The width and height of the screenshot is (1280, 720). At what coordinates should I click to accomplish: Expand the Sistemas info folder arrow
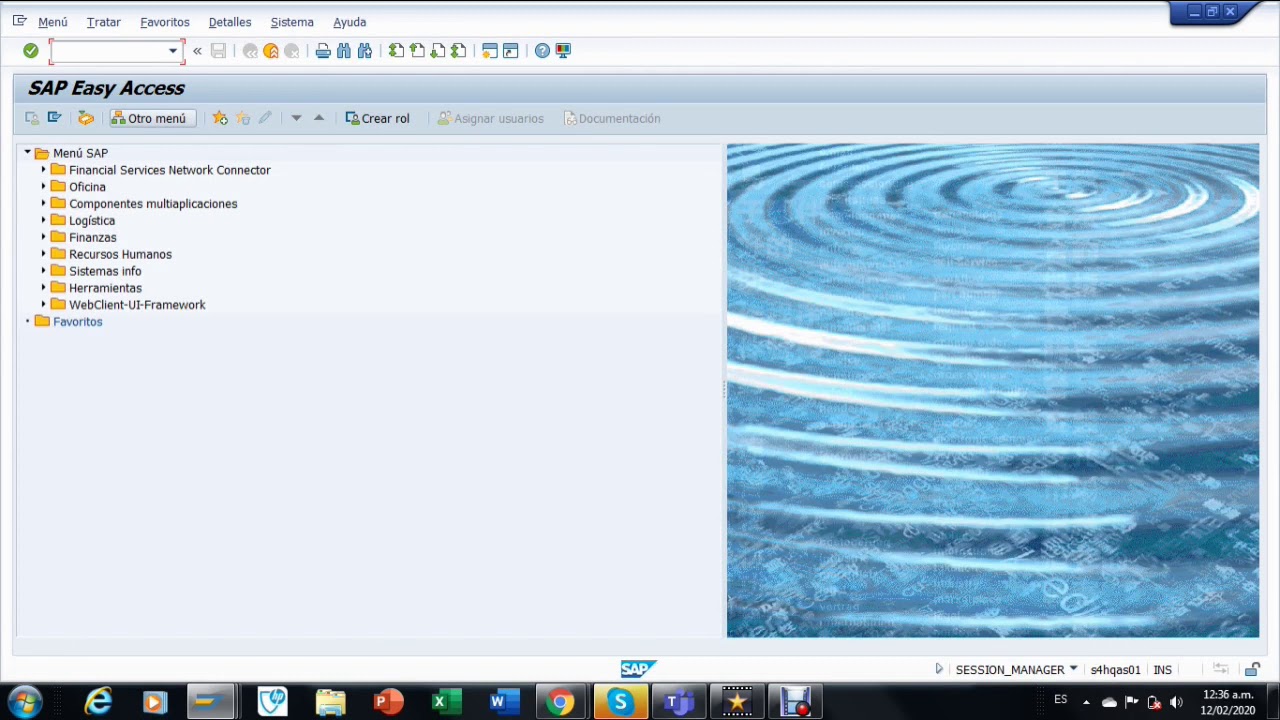tap(44, 271)
